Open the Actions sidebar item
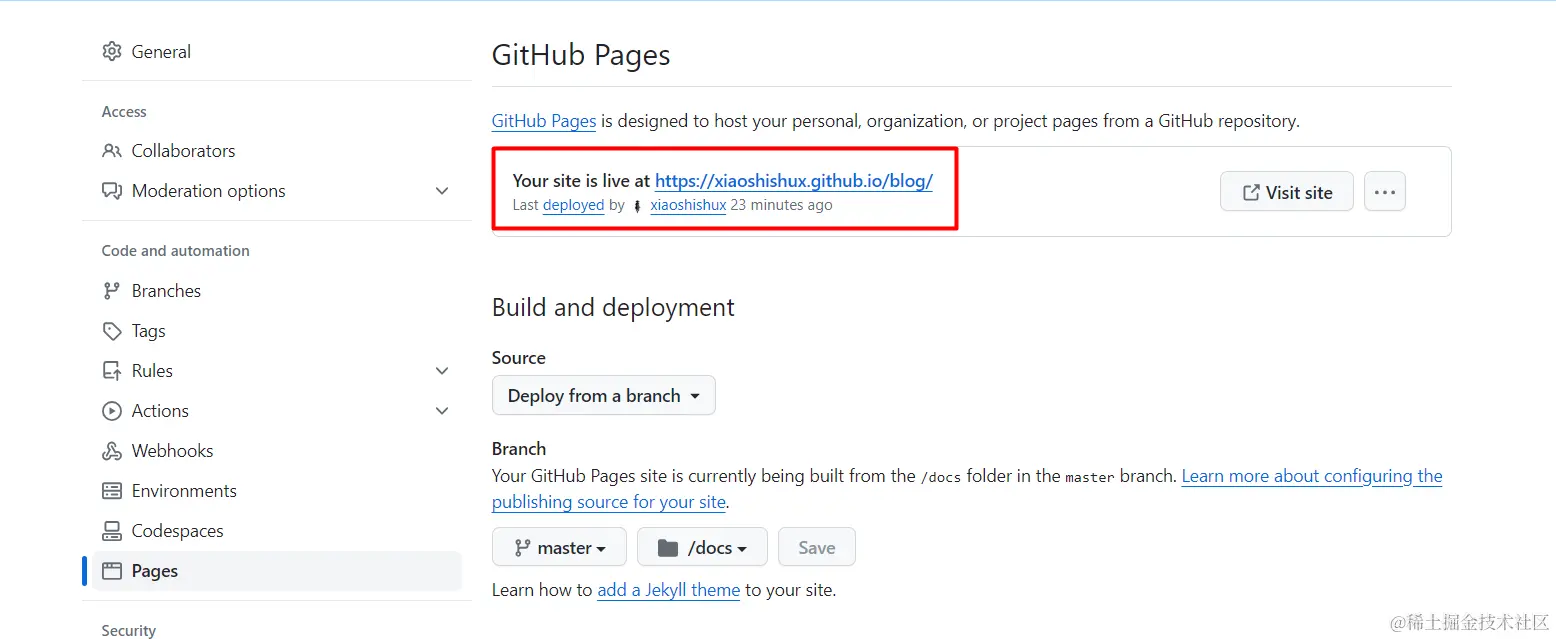Image resolution: width=1556 pixels, height=639 pixels. tap(160, 411)
